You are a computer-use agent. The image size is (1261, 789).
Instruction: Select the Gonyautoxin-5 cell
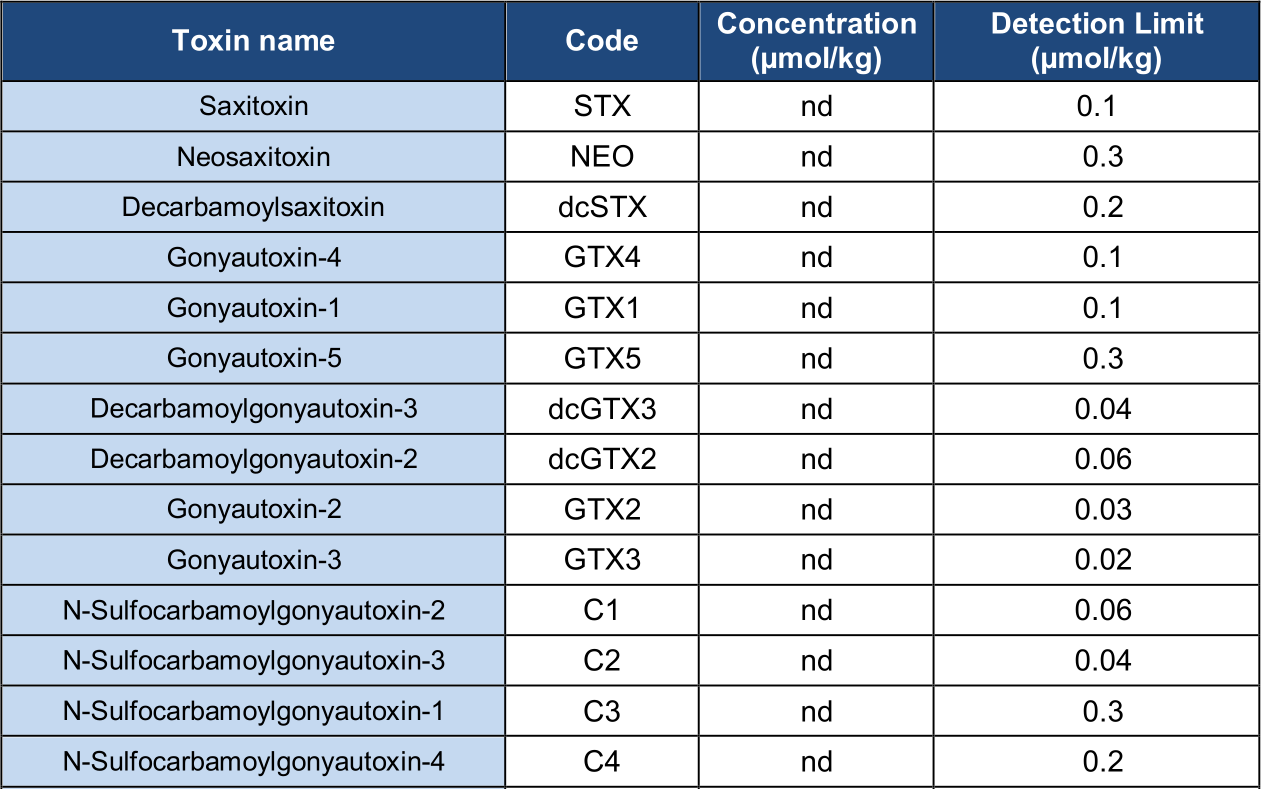coord(253,358)
